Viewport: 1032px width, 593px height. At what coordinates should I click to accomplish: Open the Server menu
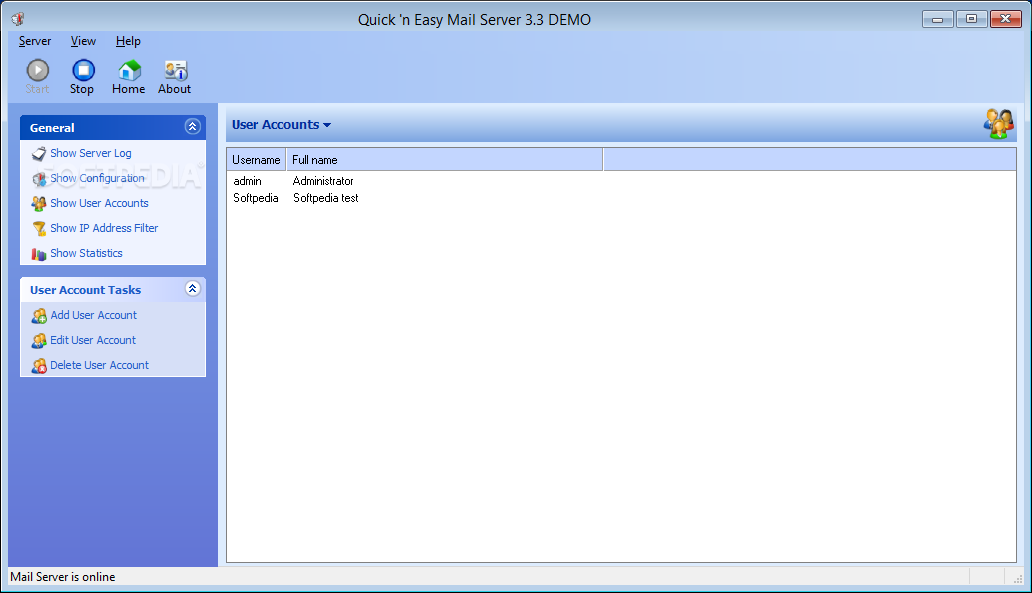pyautogui.click(x=35, y=41)
